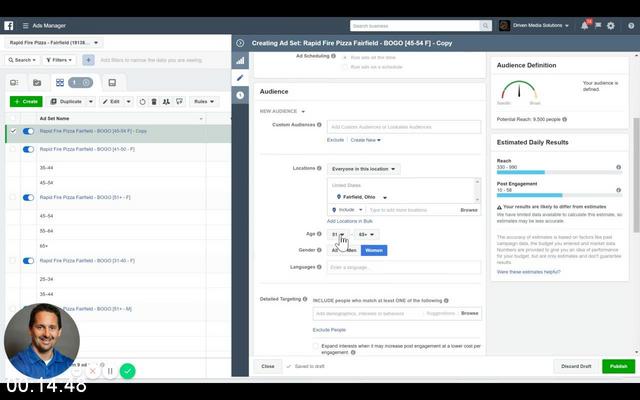This screenshot has width=640, height=400.
Task: Toggle the BOGO [41-50 - F] ad set
Action: coord(28,149)
